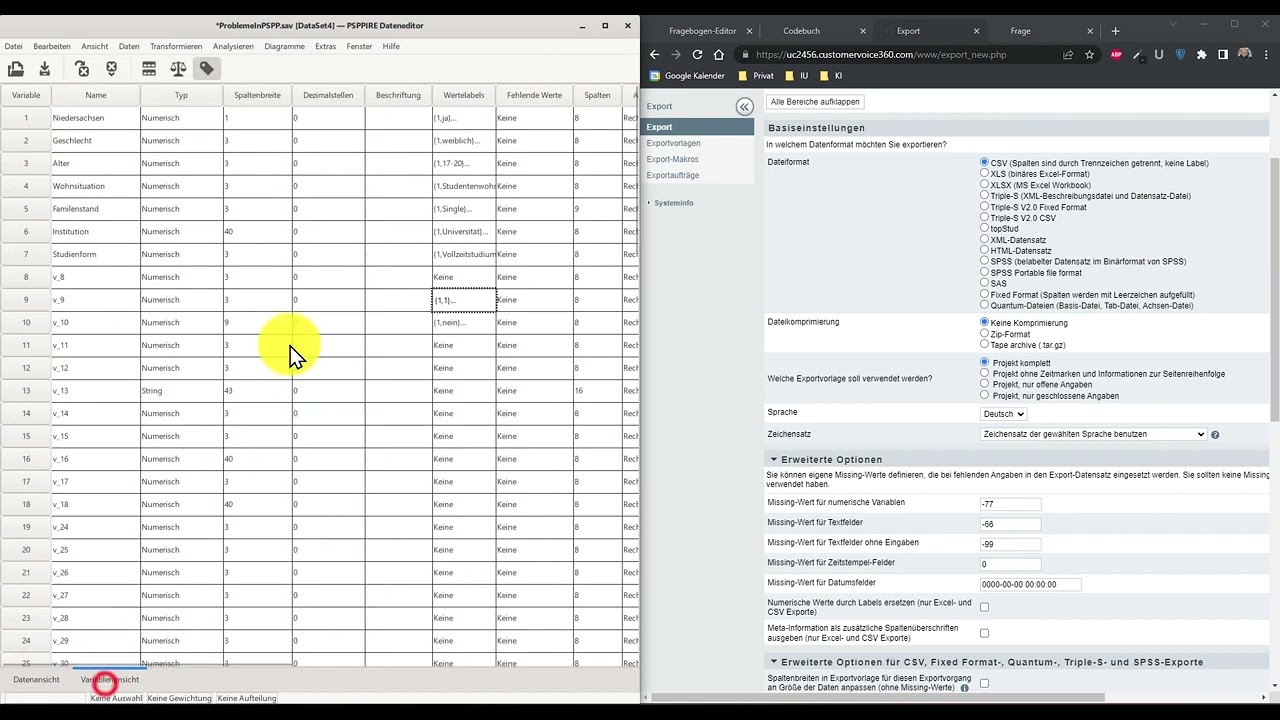Click the Alle Bereiche aufklappen button
This screenshot has width=1280, height=720.
point(815,102)
